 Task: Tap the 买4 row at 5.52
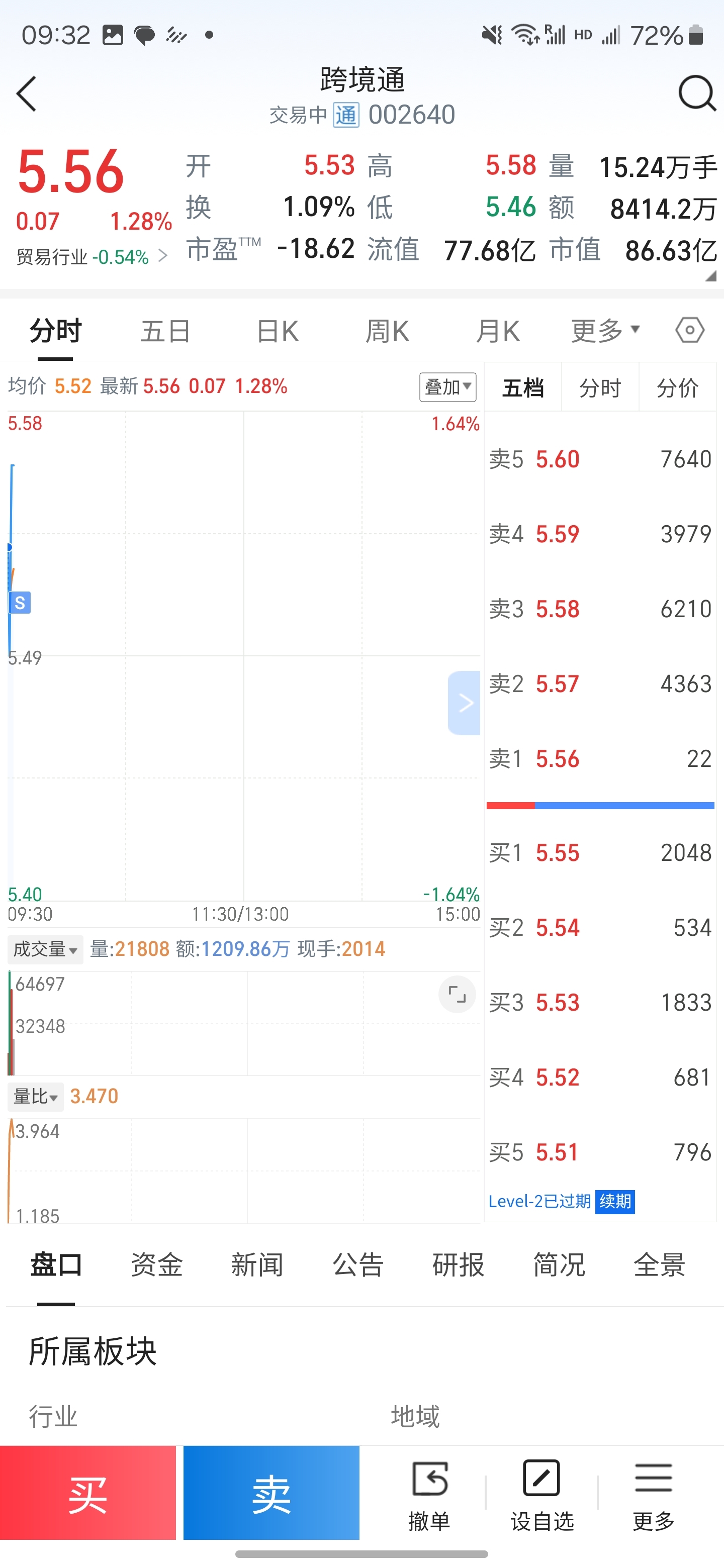click(x=600, y=1077)
